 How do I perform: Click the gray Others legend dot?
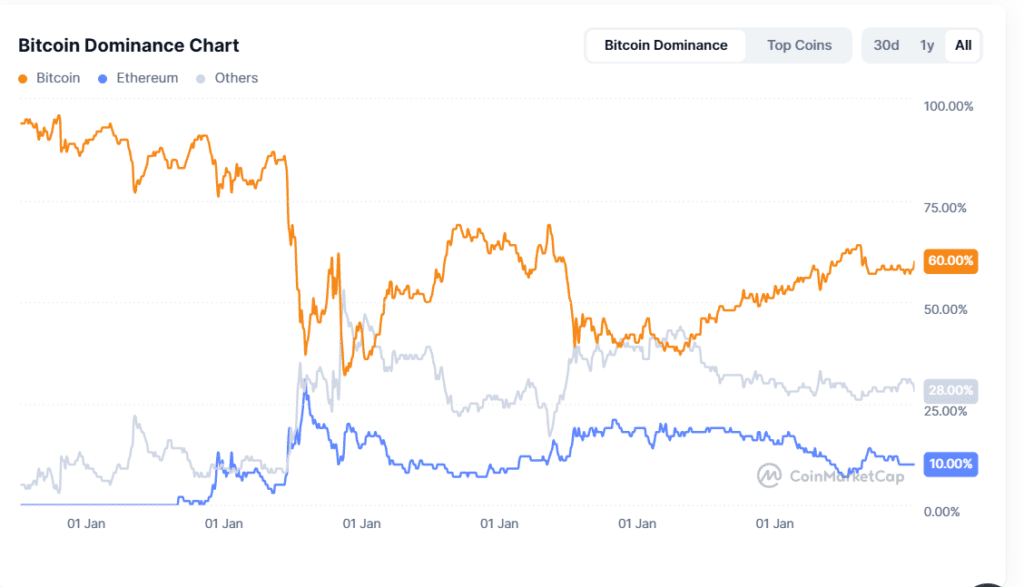201,78
